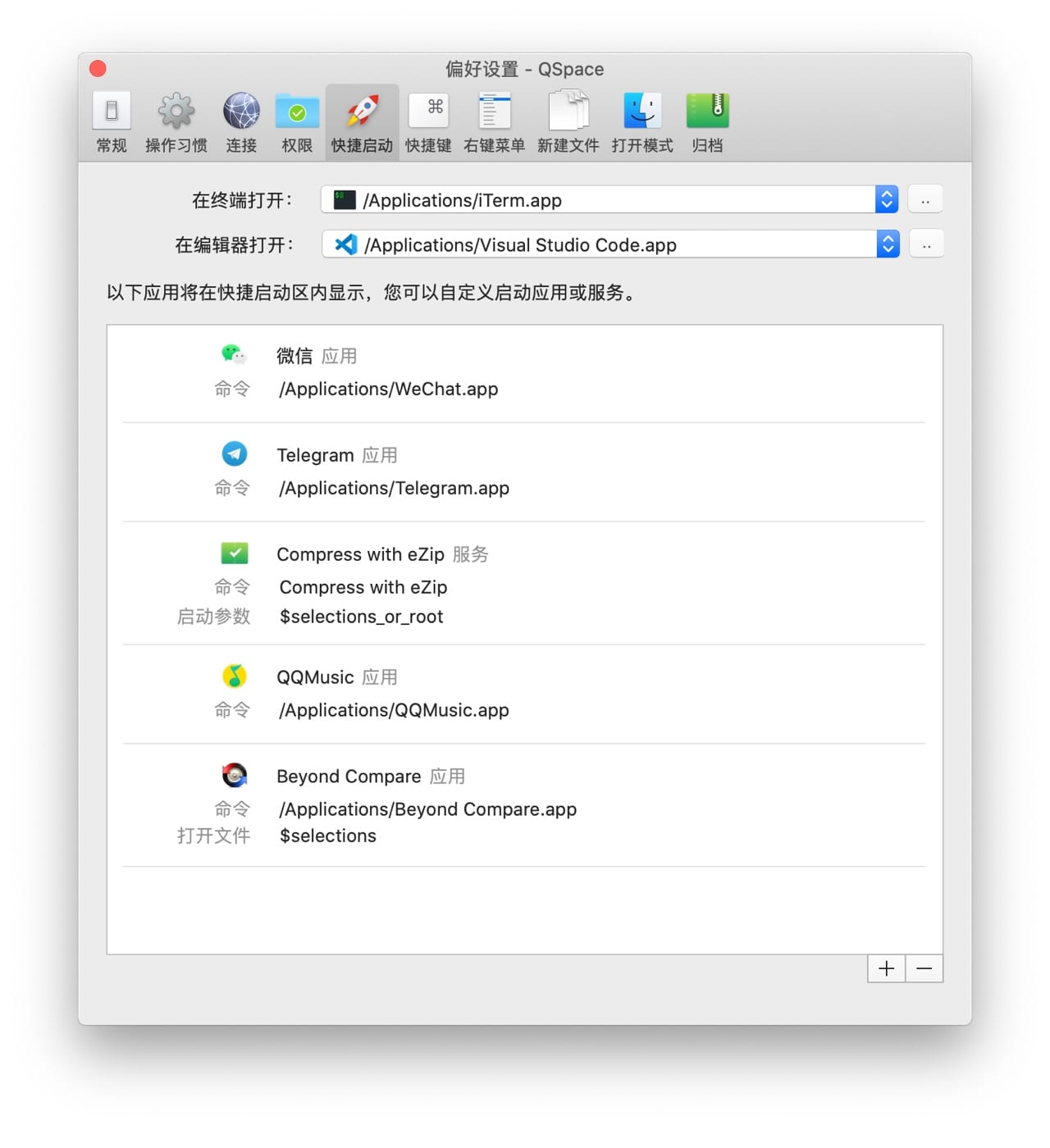Select the 打开模式 Finder icon tab

click(641, 122)
